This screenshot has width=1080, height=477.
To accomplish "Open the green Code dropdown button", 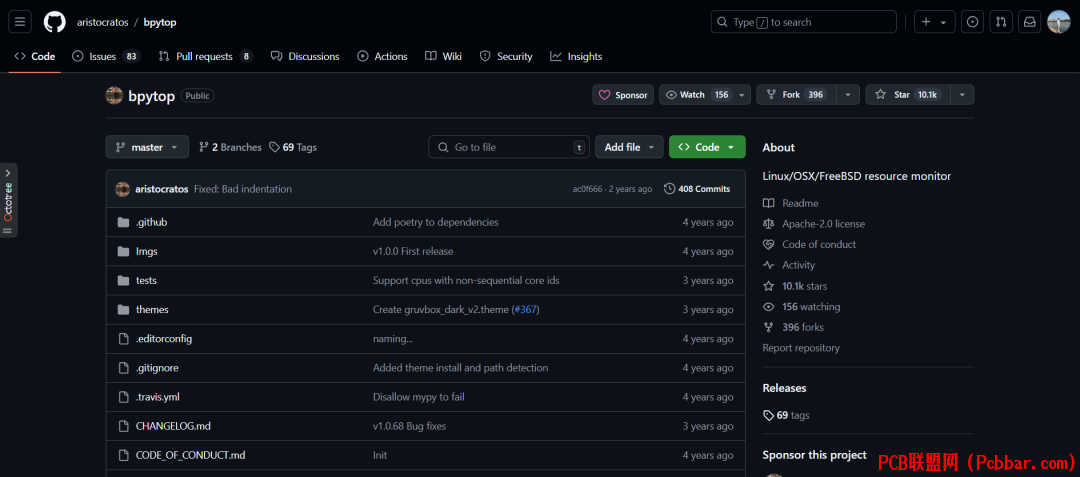I will click(707, 147).
